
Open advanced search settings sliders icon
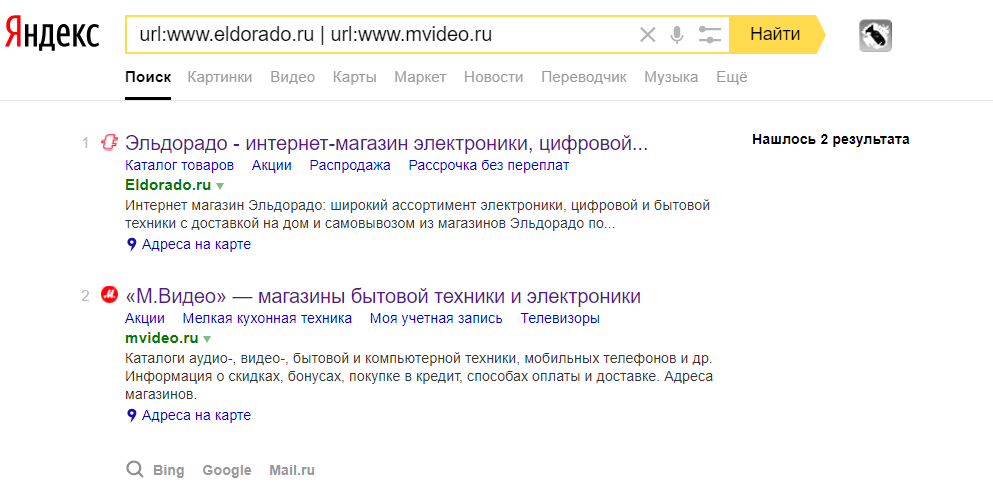[710, 34]
